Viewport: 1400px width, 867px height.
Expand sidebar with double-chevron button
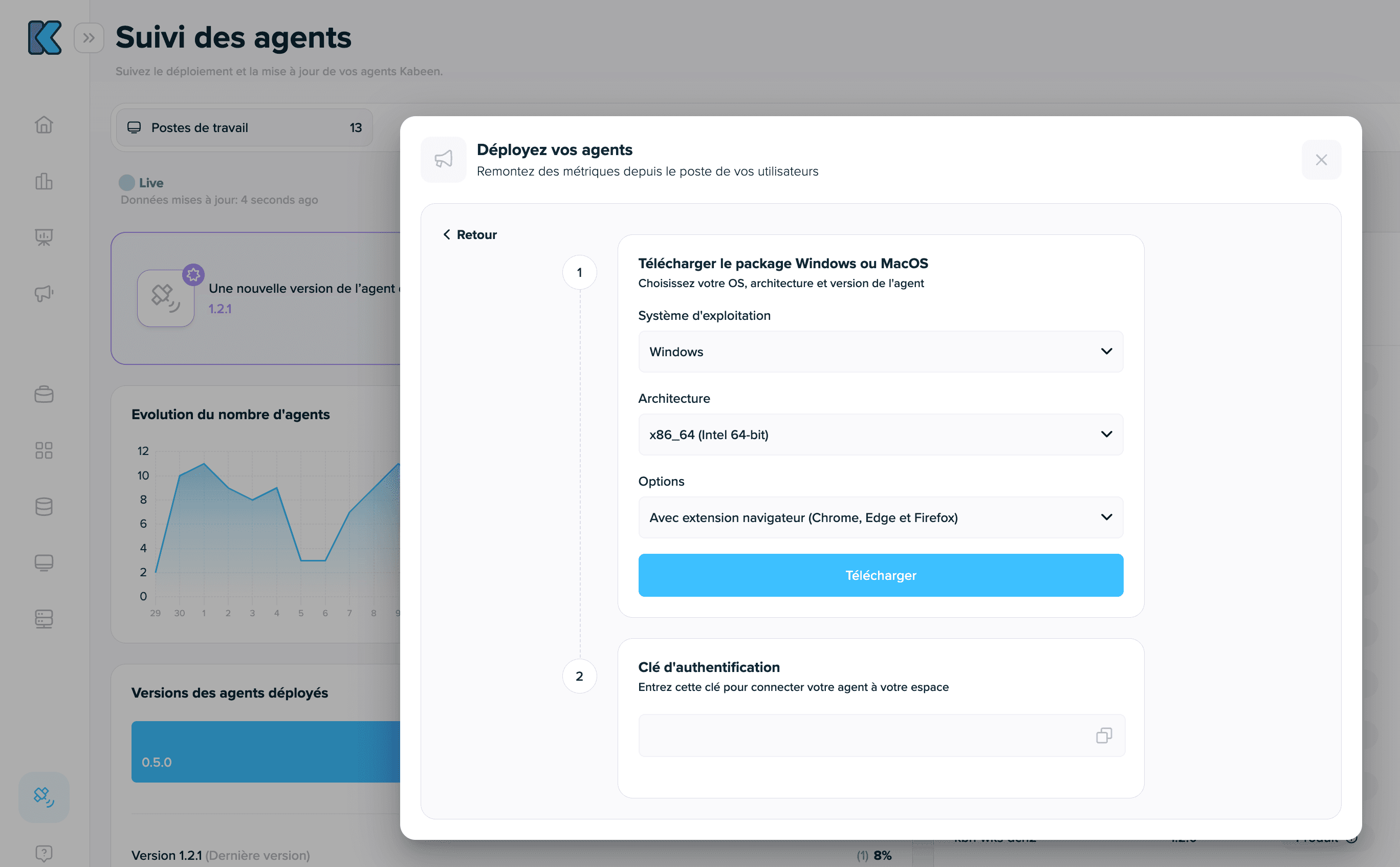pyautogui.click(x=89, y=38)
